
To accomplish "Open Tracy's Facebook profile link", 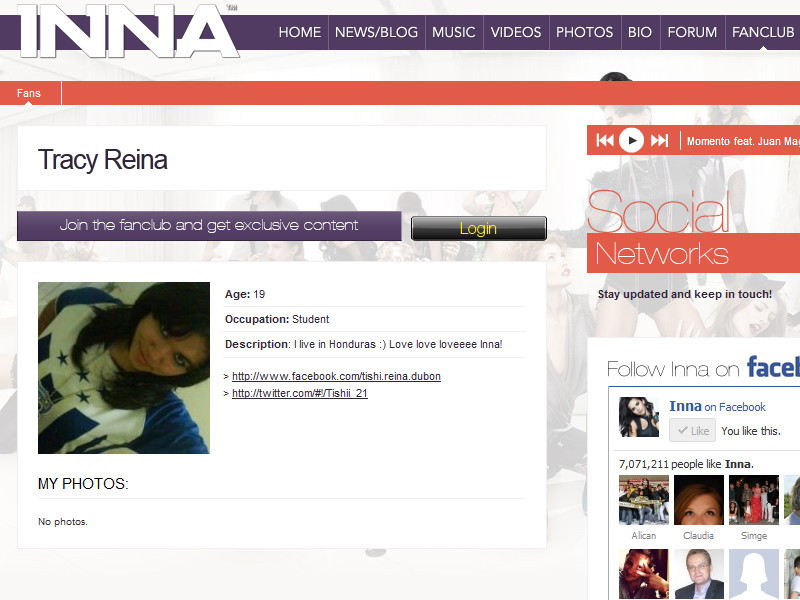I will click(x=336, y=377).
